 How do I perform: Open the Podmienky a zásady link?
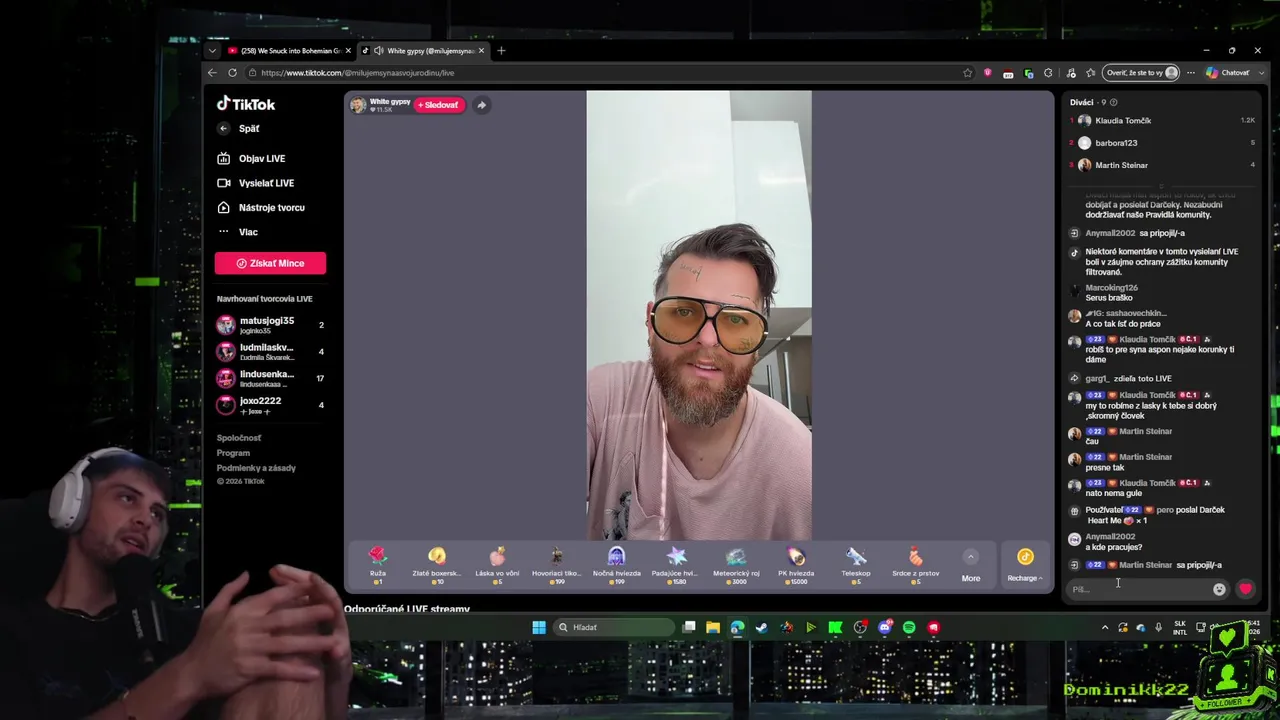pyautogui.click(x=256, y=468)
